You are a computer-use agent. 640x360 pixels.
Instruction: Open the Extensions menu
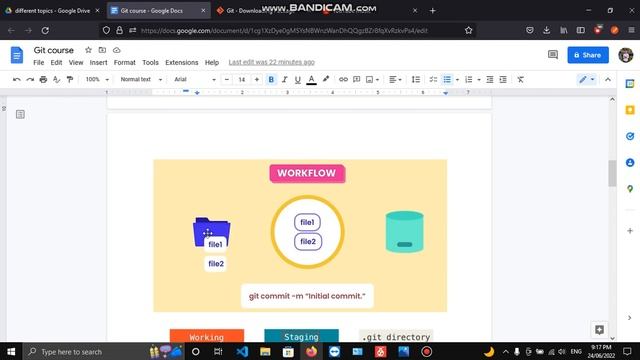click(182, 62)
